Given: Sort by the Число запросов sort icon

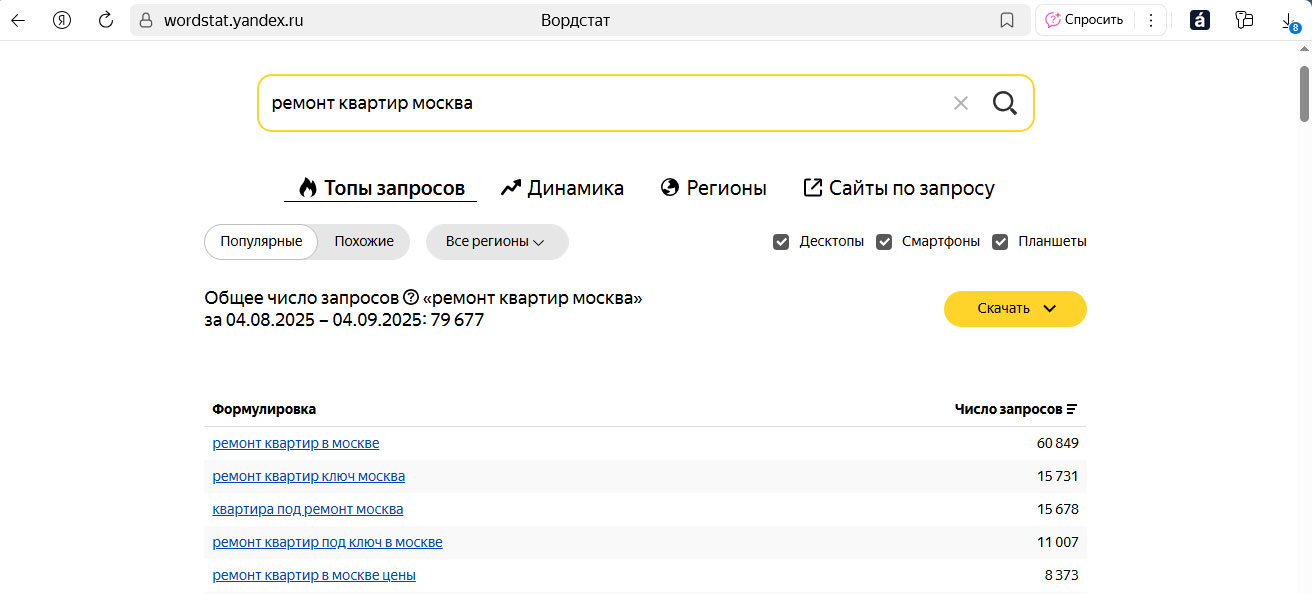Looking at the screenshot, I should point(1072,409).
